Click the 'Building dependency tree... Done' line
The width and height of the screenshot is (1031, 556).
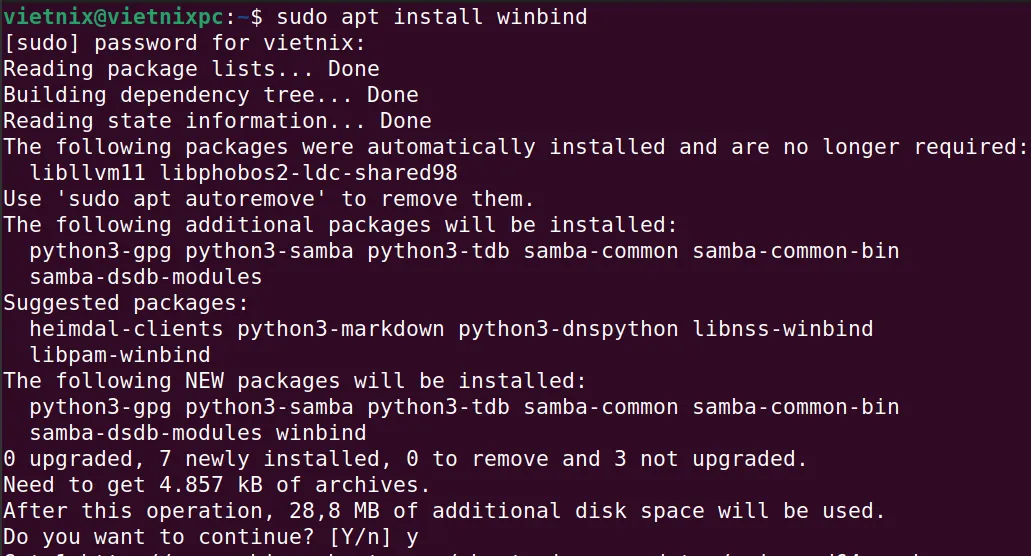[211, 95]
